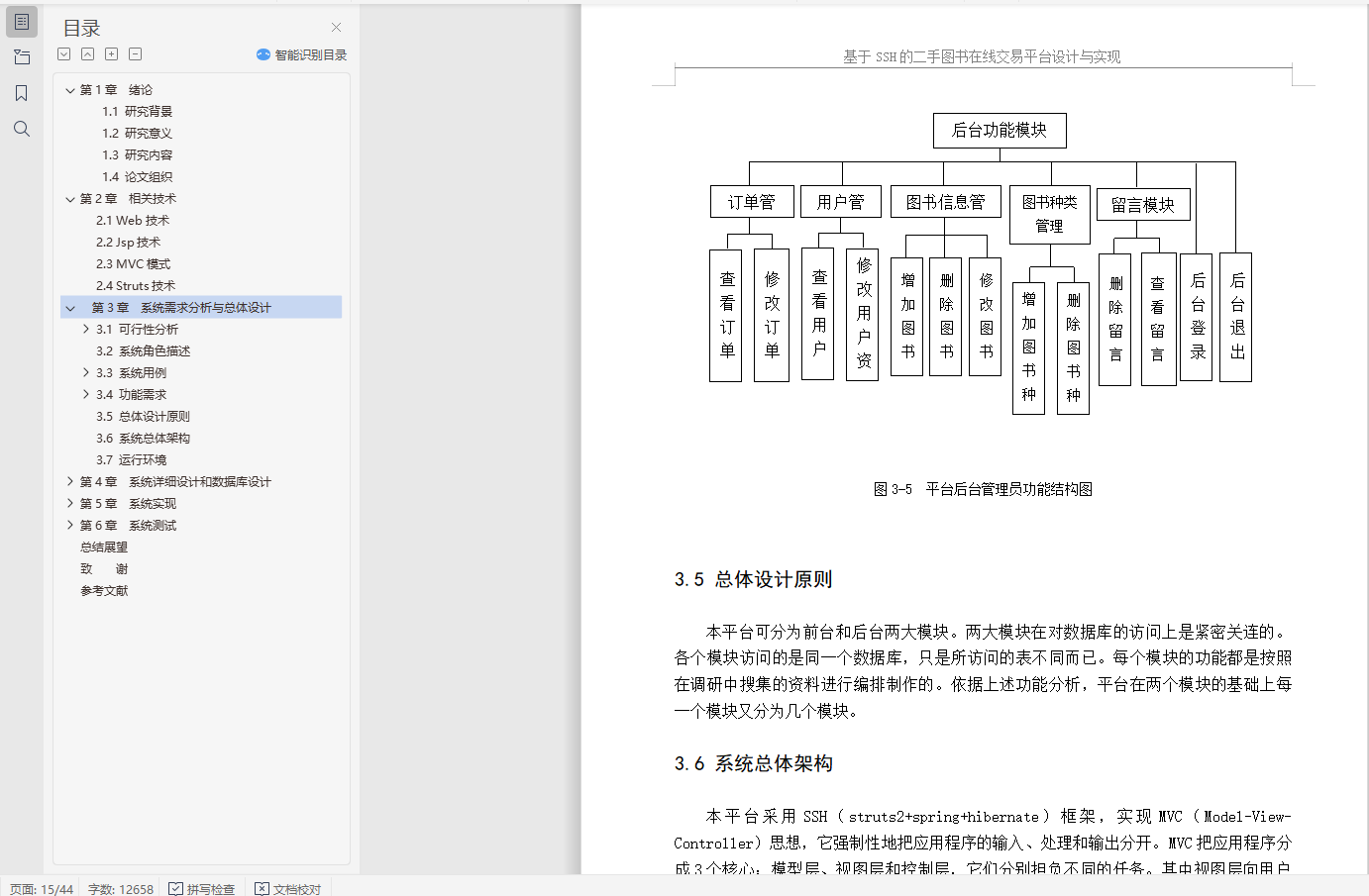Jump to 1.4 论文组织 in outline
The width and height of the screenshot is (1369, 896).
(137, 177)
